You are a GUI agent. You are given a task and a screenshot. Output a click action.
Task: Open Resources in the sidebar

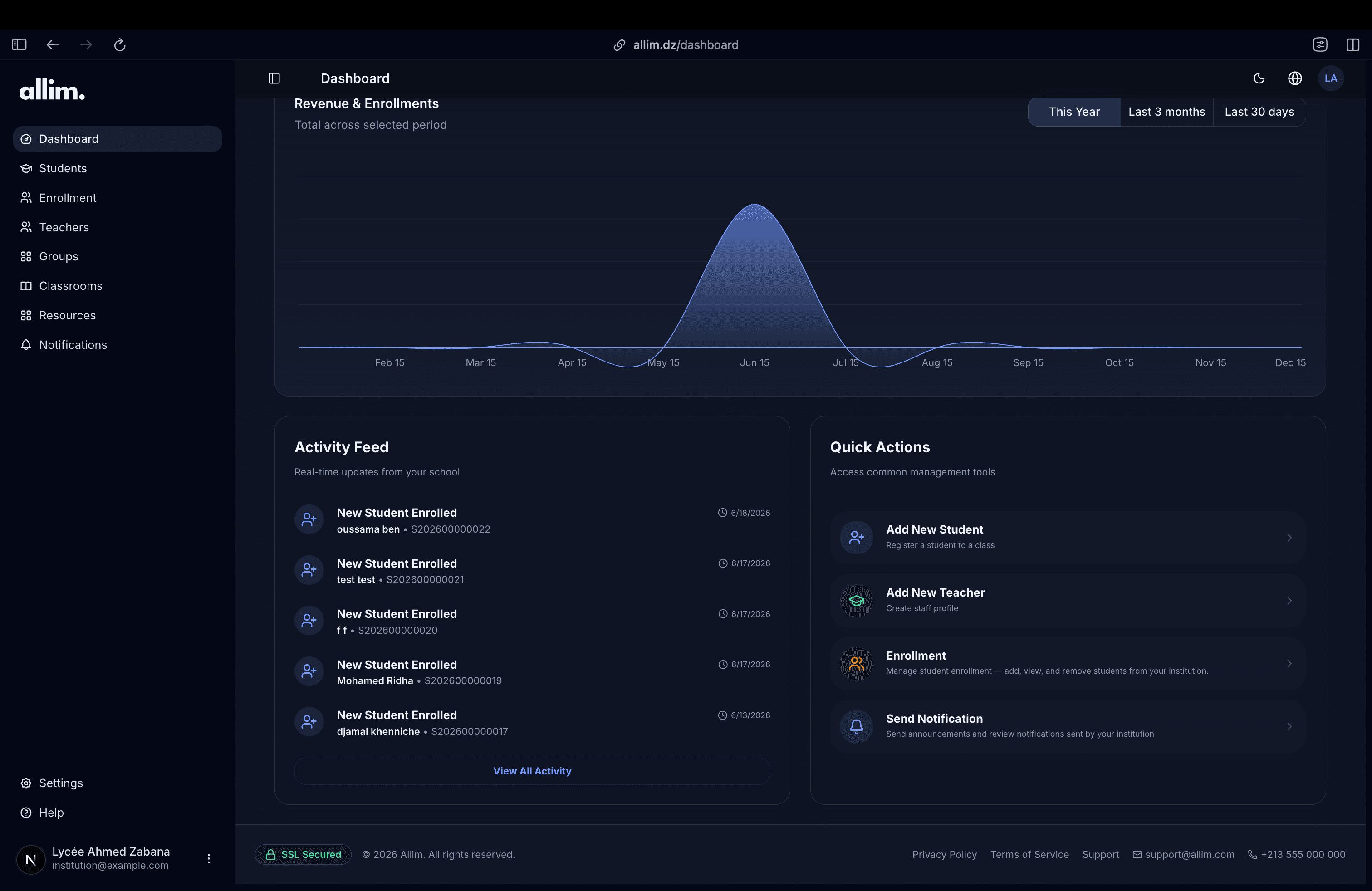click(118, 315)
